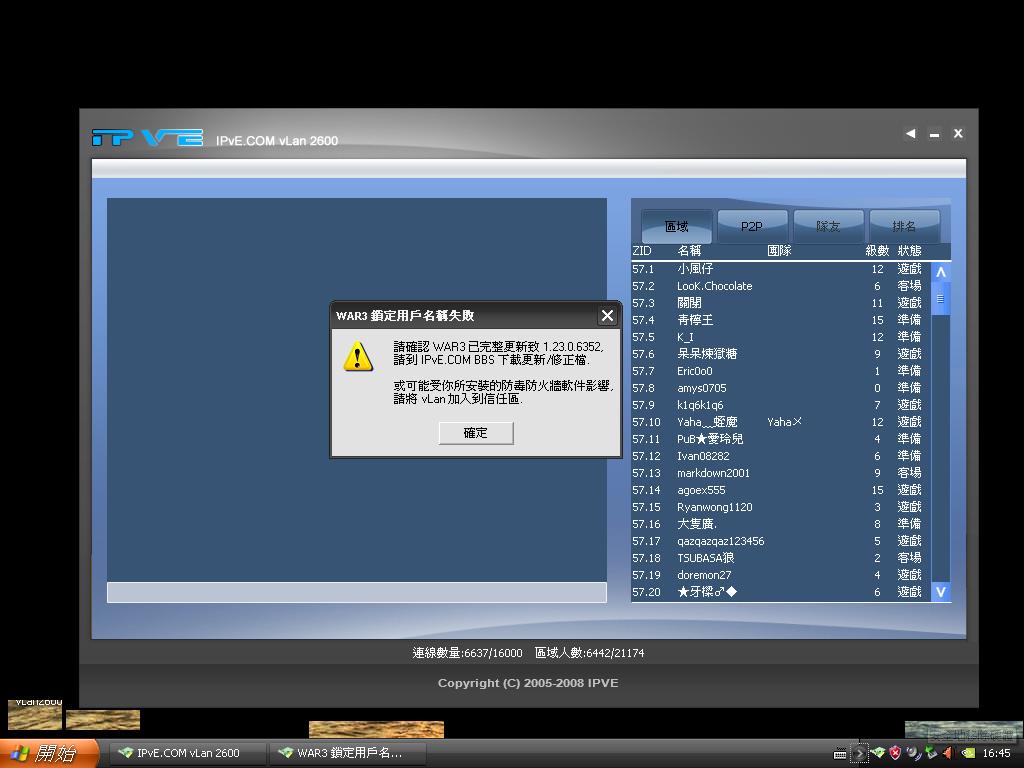1024x768 pixels.
Task: Click the user list scrollbar thumb
Action: pyautogui.click(x=940, y=299)
